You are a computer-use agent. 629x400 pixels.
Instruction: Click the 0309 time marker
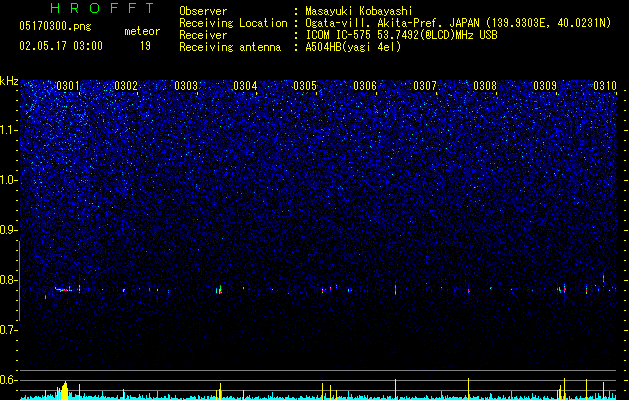pyautogui.click(x=545, y=86)
